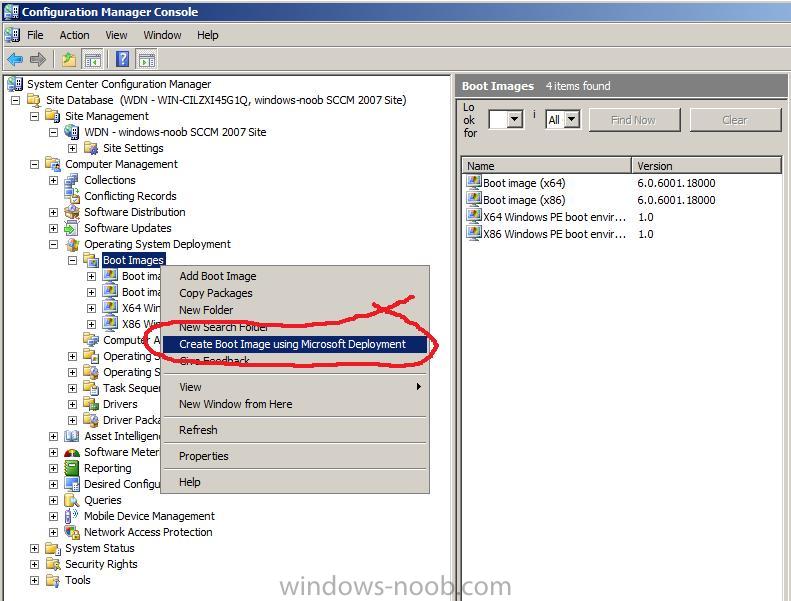
Task: Choose Refresh in context menu
Action: [295, 430]
